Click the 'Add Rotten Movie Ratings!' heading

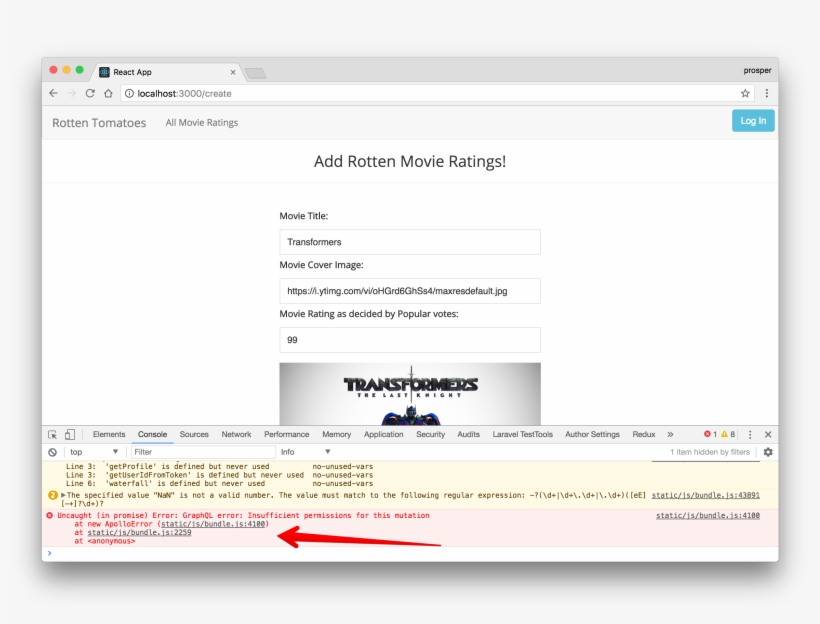[410, 161]
